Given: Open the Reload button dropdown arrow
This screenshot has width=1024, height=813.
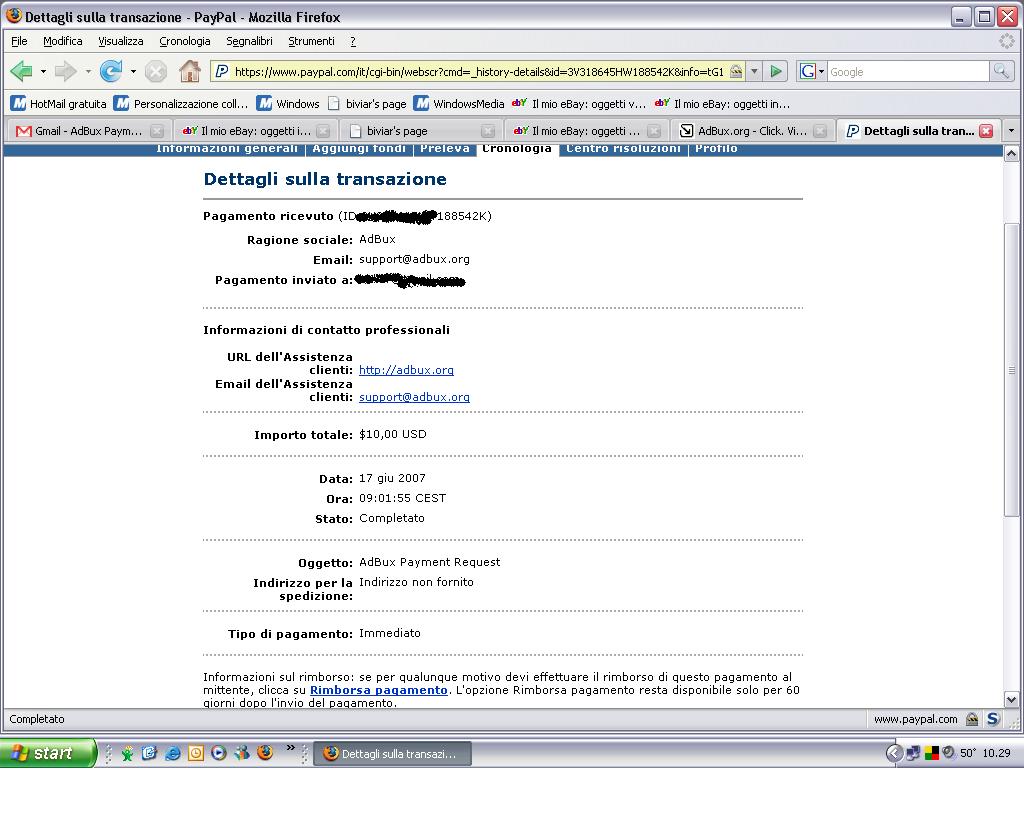Looking at the screenshot, I should pos(133,71).
